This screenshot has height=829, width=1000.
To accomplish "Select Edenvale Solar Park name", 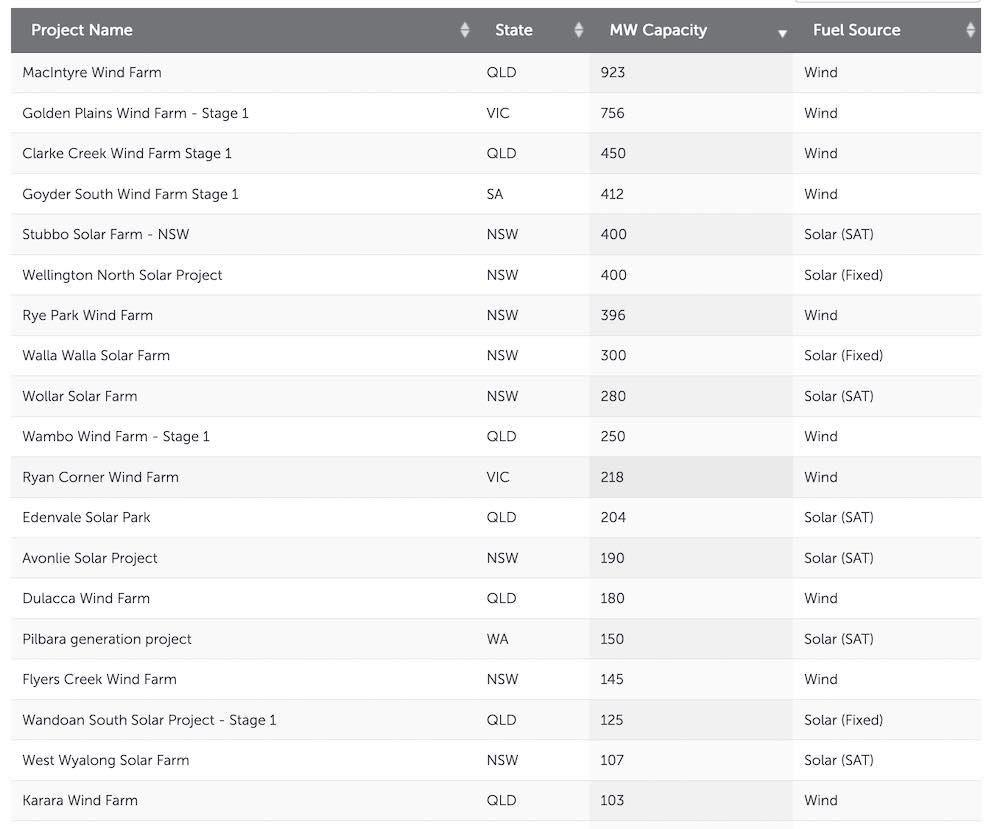I will click(86, 518).
